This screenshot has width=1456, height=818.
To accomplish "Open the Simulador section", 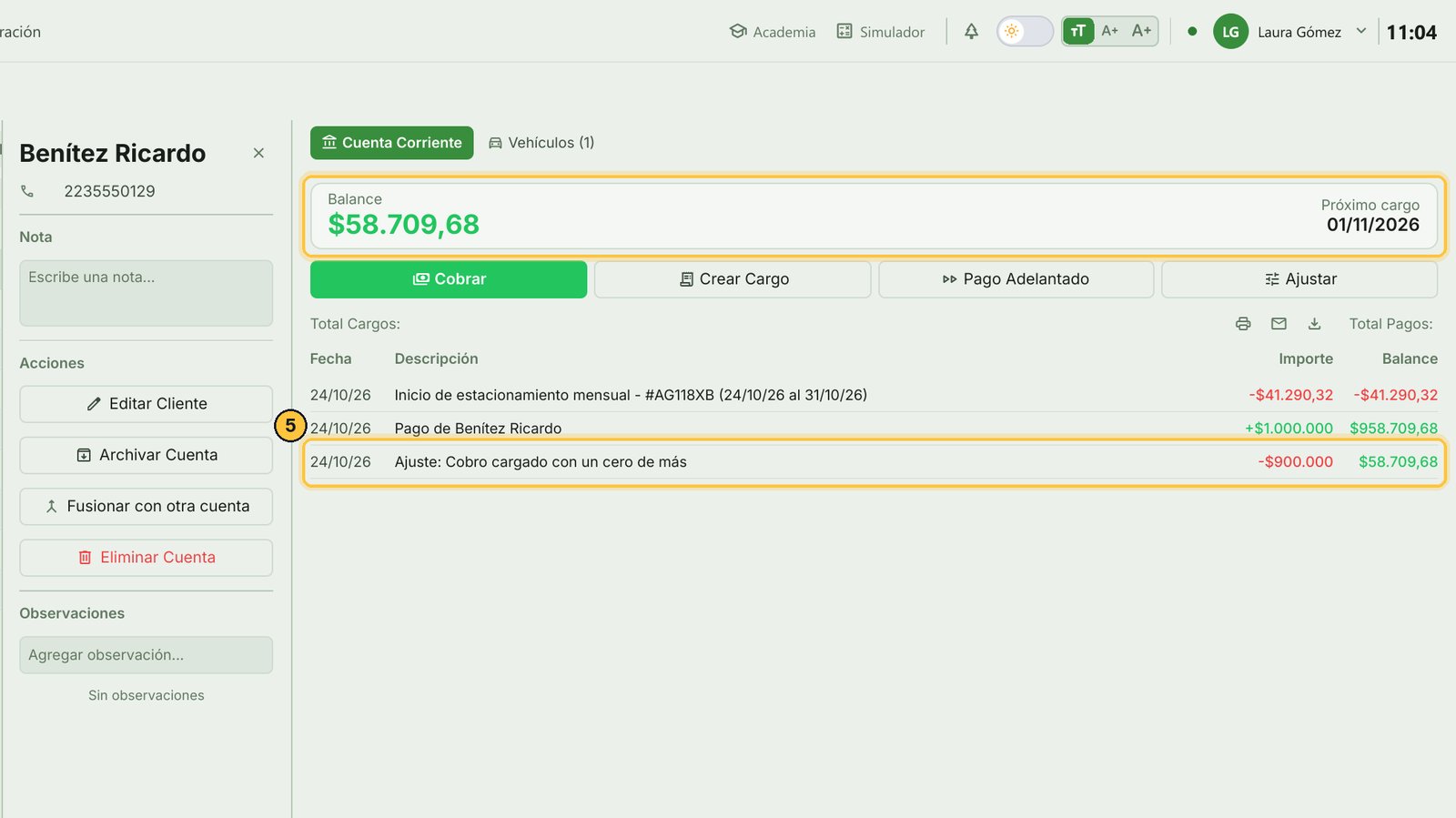I will pos(880,32).
